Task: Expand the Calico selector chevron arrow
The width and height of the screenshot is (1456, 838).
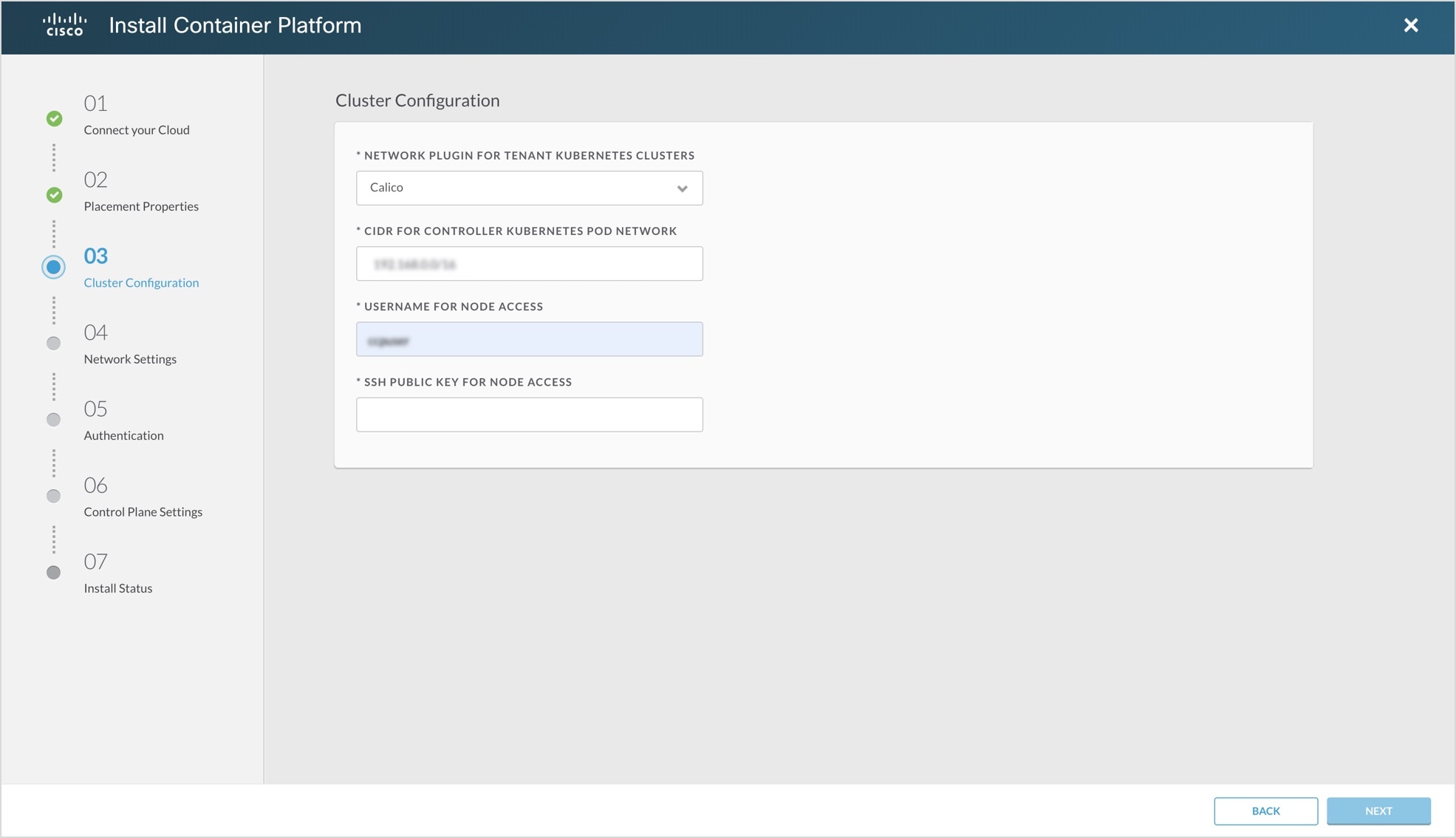Action: point(683,188)
